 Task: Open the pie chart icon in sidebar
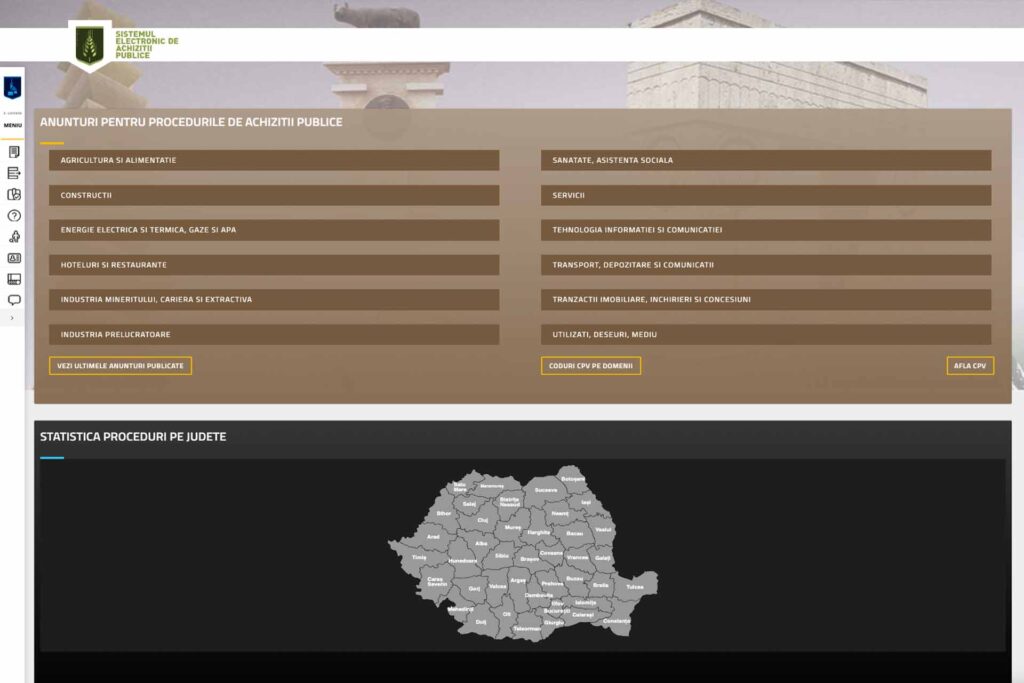pos(14,194)
